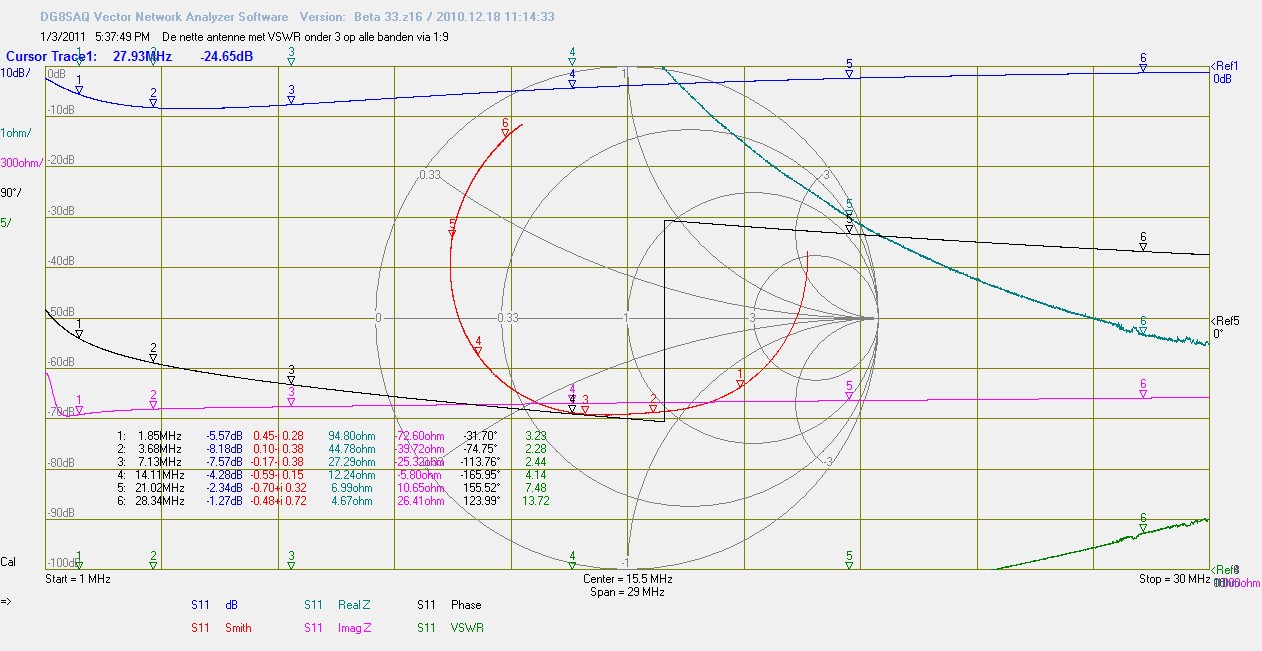Click the measurement timestamp 5:37:49 PM
Viewport: 1262px width, 651px height.
click(x=121, y=36)
